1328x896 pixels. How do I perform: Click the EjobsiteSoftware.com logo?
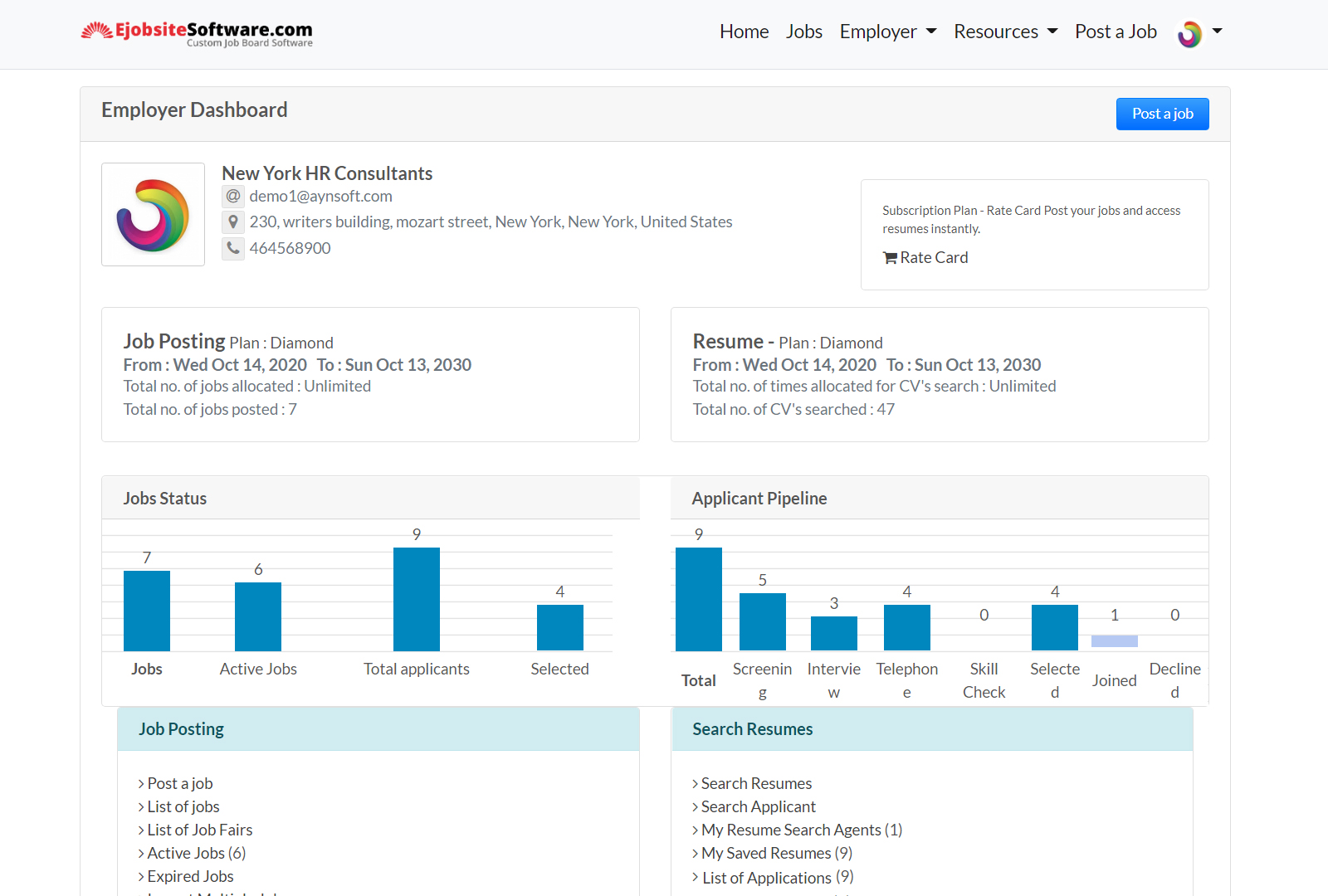(197, 34)
